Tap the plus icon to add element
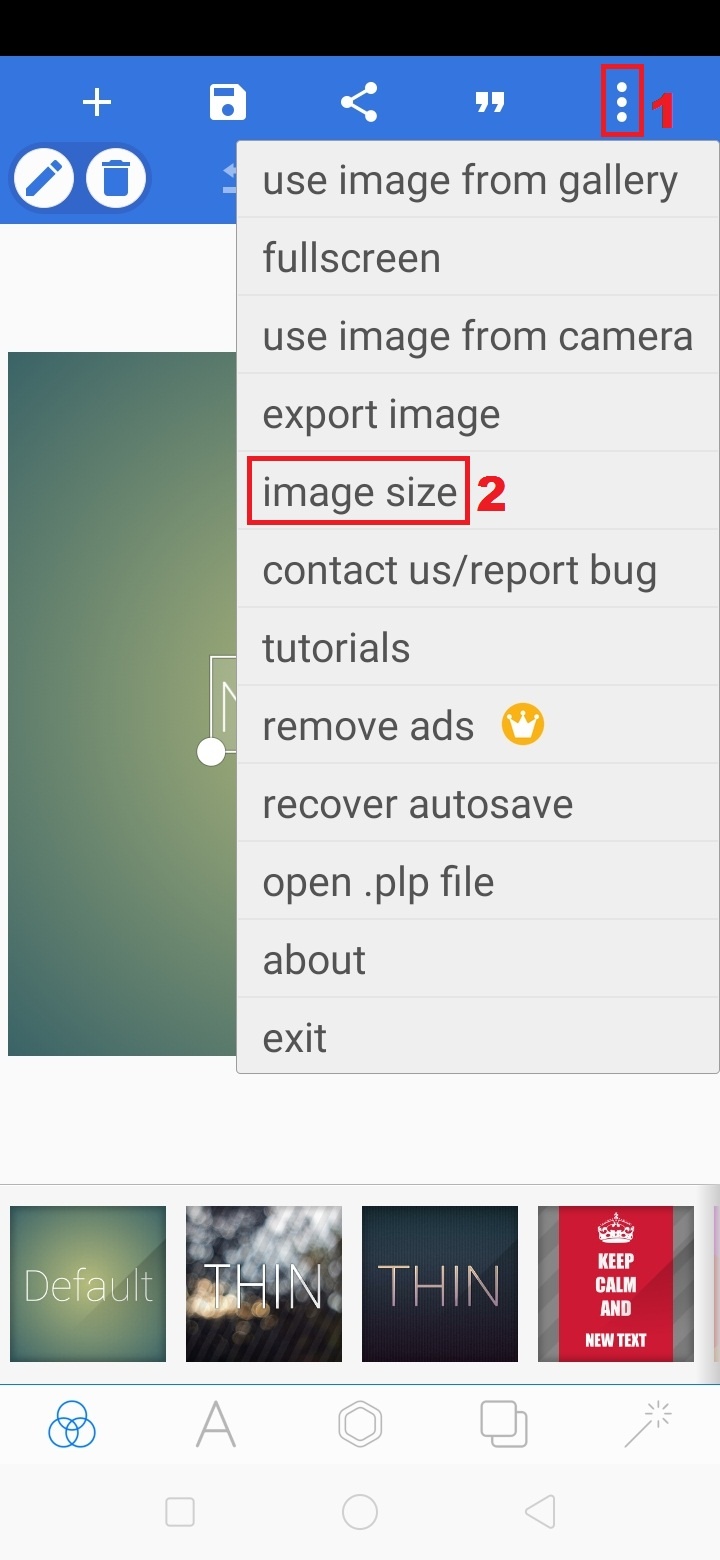 97,102
